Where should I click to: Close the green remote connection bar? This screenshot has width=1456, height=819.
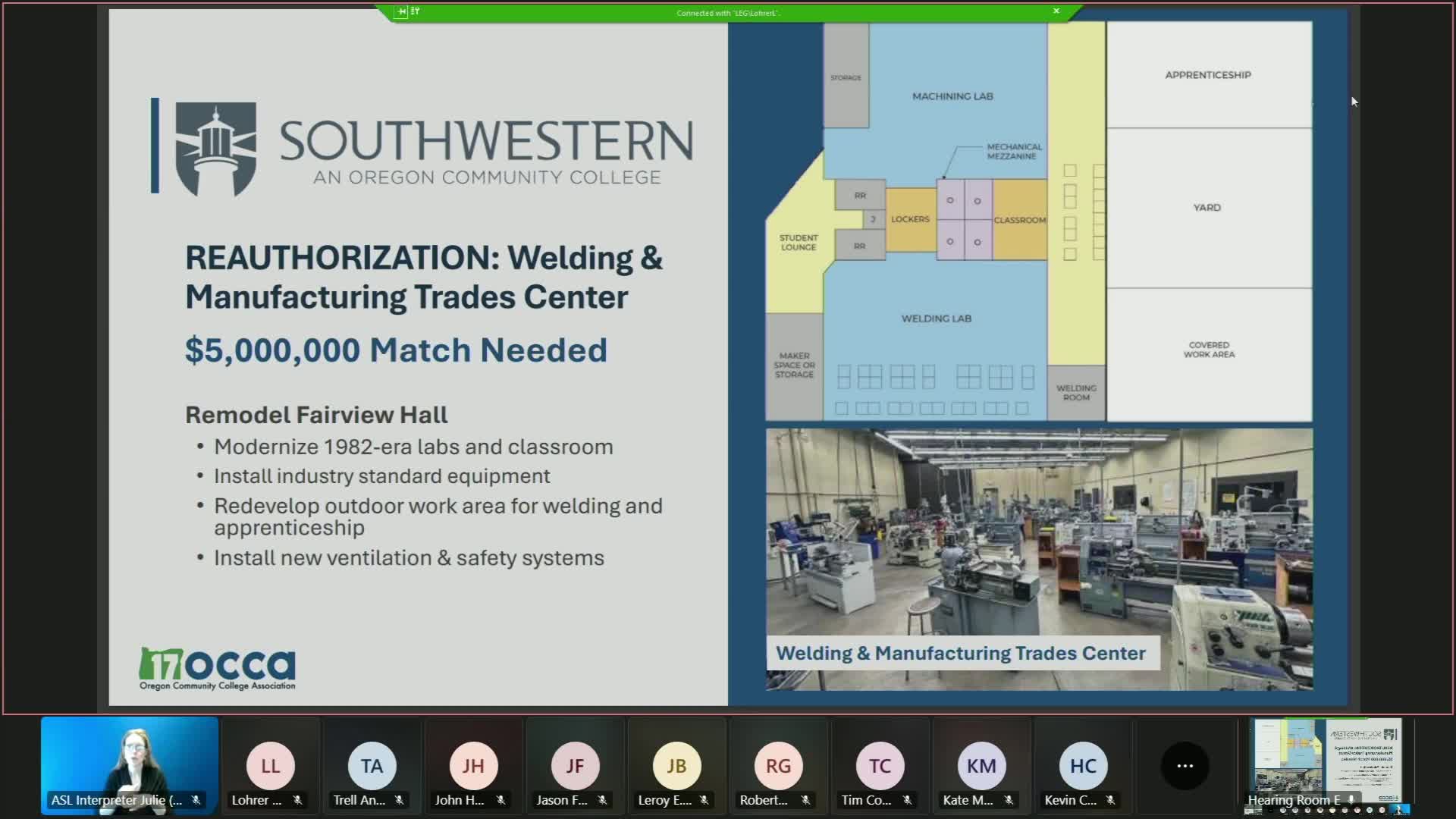pos(1056,11)
